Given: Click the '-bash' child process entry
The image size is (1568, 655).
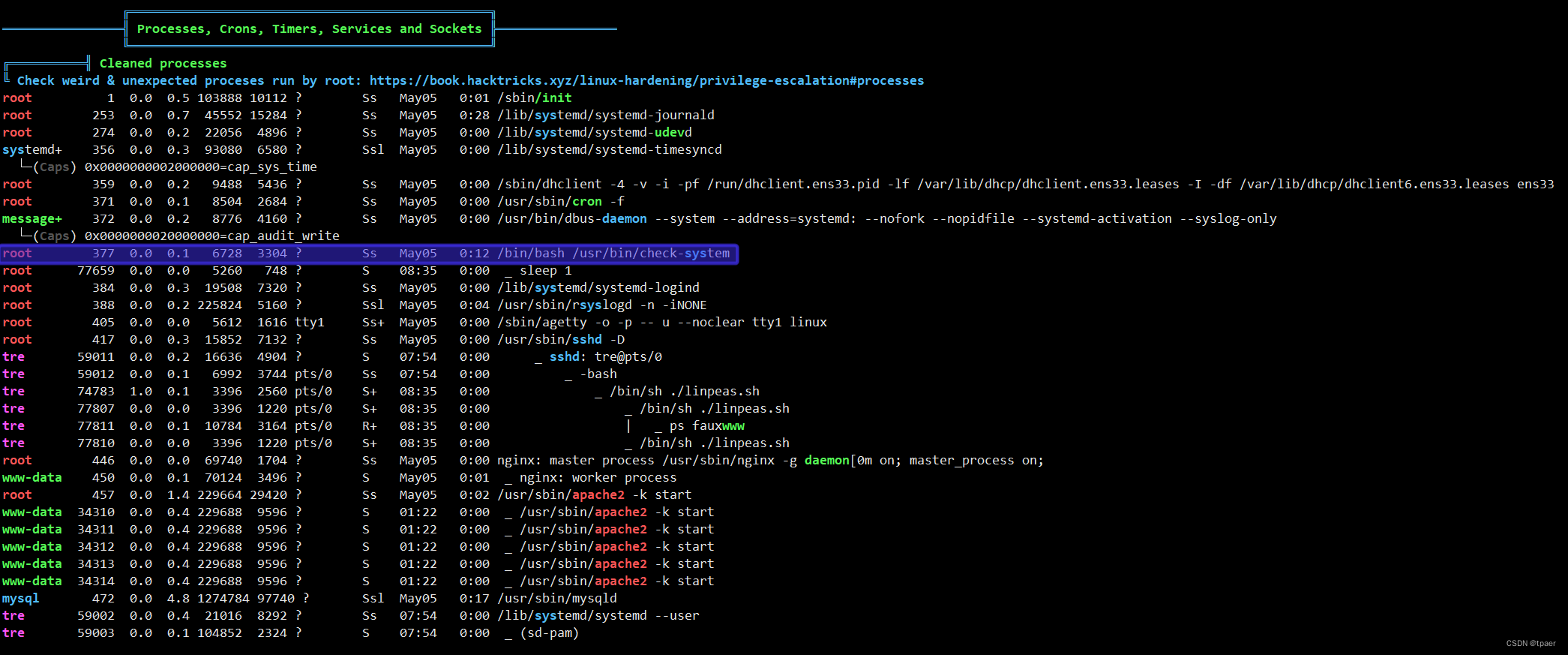Looking at the screenshot, I should pos(598,374).
